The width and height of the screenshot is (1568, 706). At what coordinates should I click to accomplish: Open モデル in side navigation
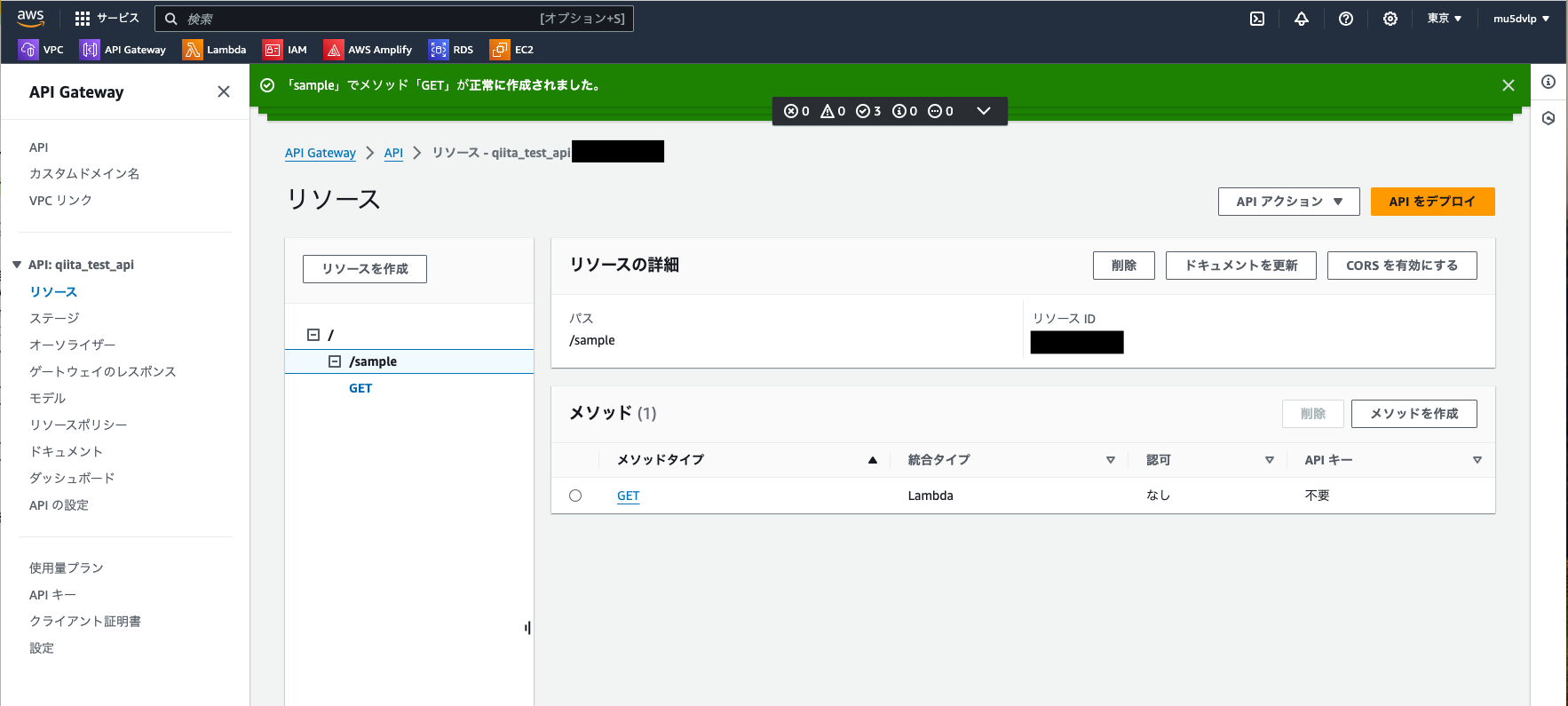click(x=48, y=398)
